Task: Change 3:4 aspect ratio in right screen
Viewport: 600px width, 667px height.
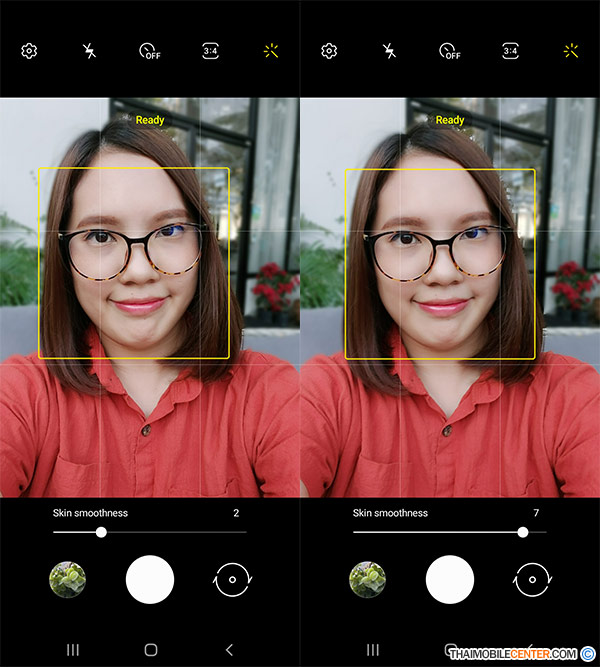Action: tap(510, 51)
